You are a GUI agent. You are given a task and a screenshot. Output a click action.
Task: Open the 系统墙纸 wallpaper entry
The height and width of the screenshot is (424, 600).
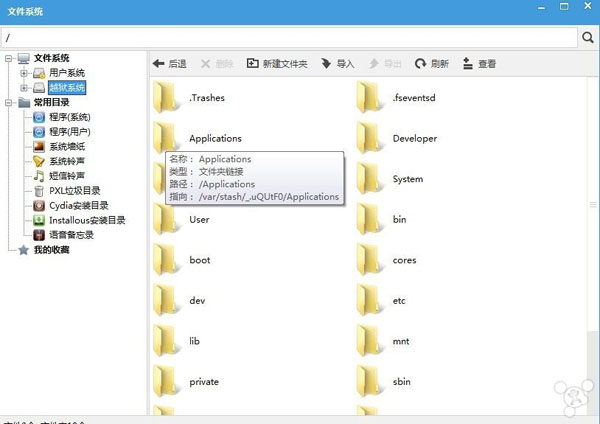pos(59,147)
